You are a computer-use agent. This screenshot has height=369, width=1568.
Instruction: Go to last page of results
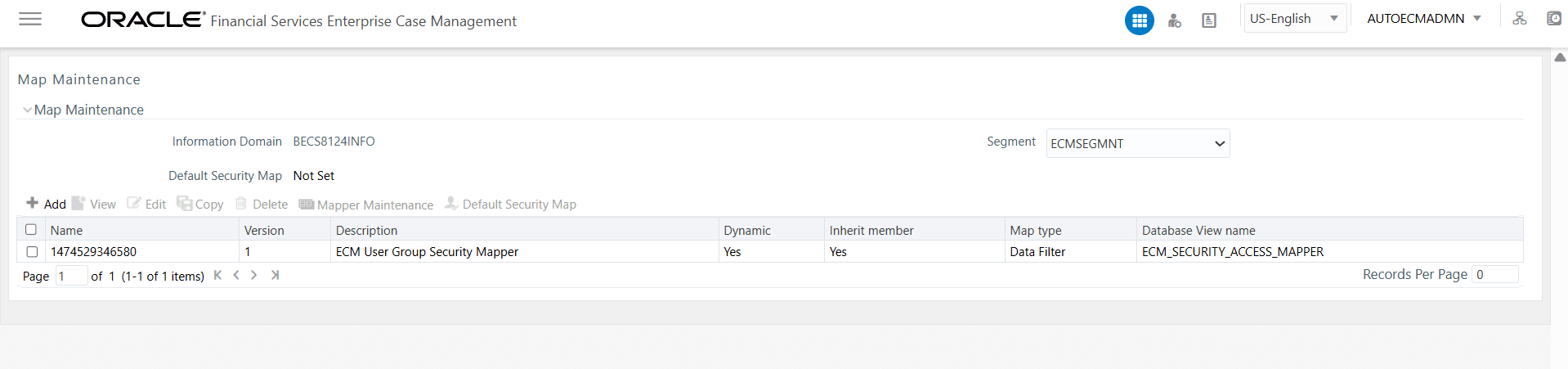(x=275, y=275)
